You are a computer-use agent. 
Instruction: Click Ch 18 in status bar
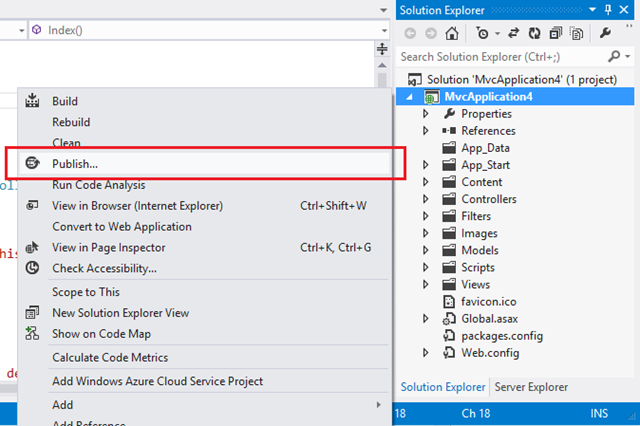pyautogui.click(x=476, y=413)
